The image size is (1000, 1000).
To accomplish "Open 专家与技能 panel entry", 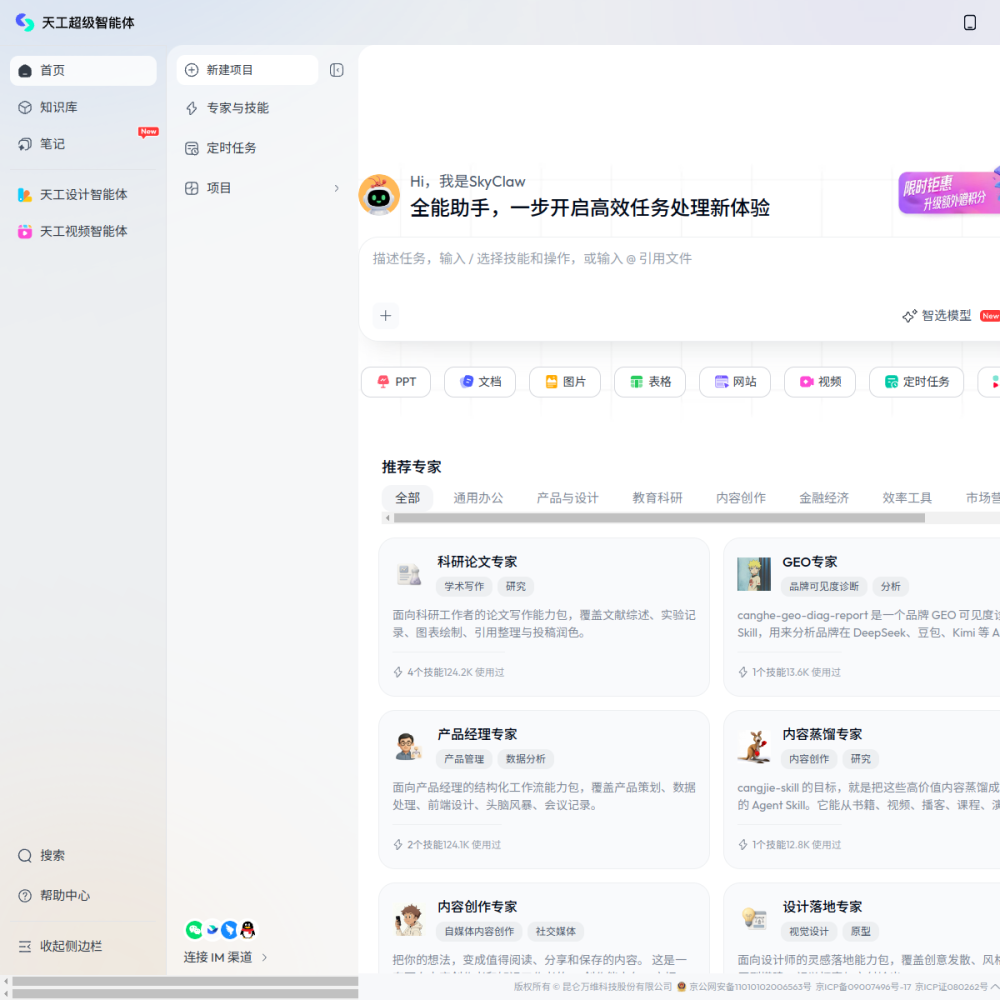I will (261, 108).
